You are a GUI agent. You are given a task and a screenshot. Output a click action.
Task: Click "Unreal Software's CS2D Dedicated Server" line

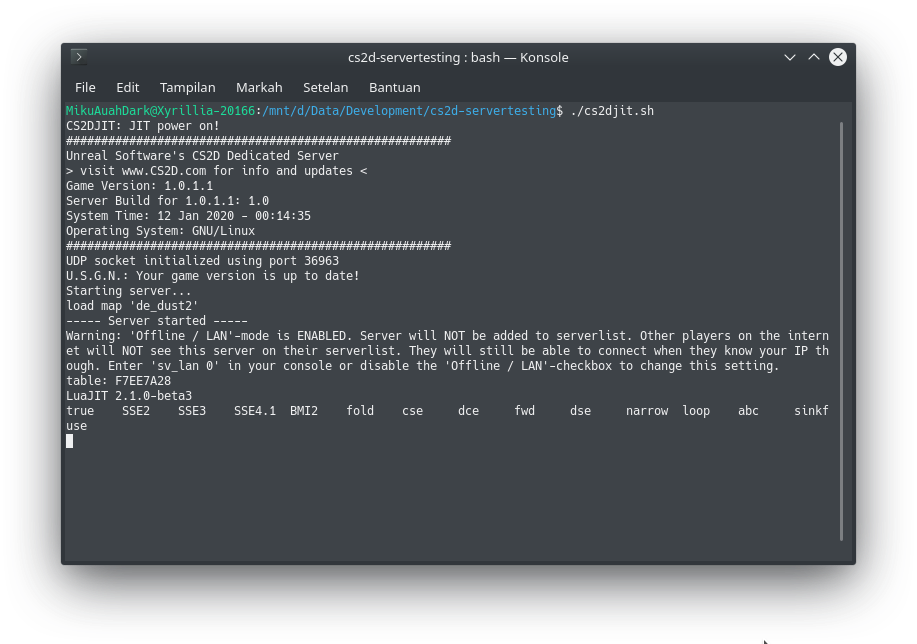(x=202, y=156)
